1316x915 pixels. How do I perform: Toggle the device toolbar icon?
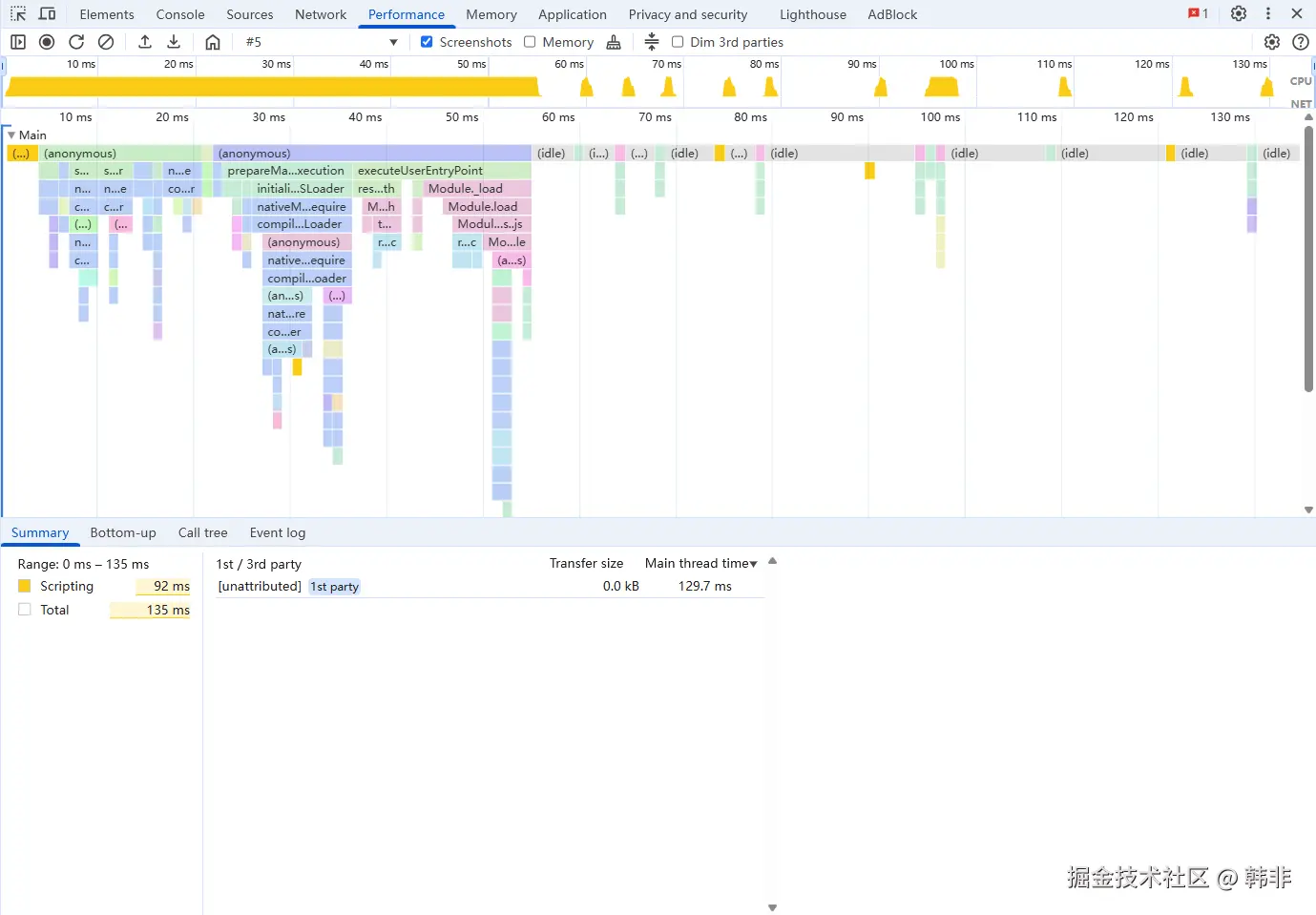[x=47, y=14]
